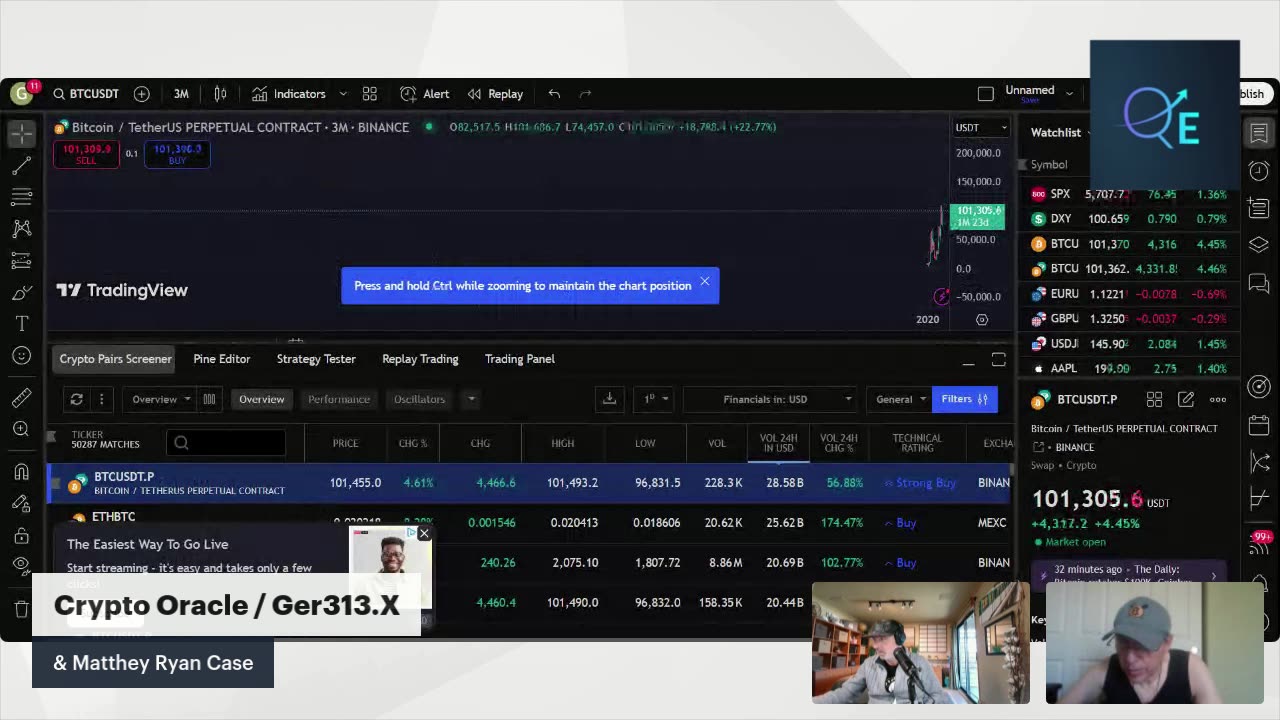Expand the indicators favorites dropdown arrow
Image resolution: width=1280 pixels, height=720 pixels.
343,94
